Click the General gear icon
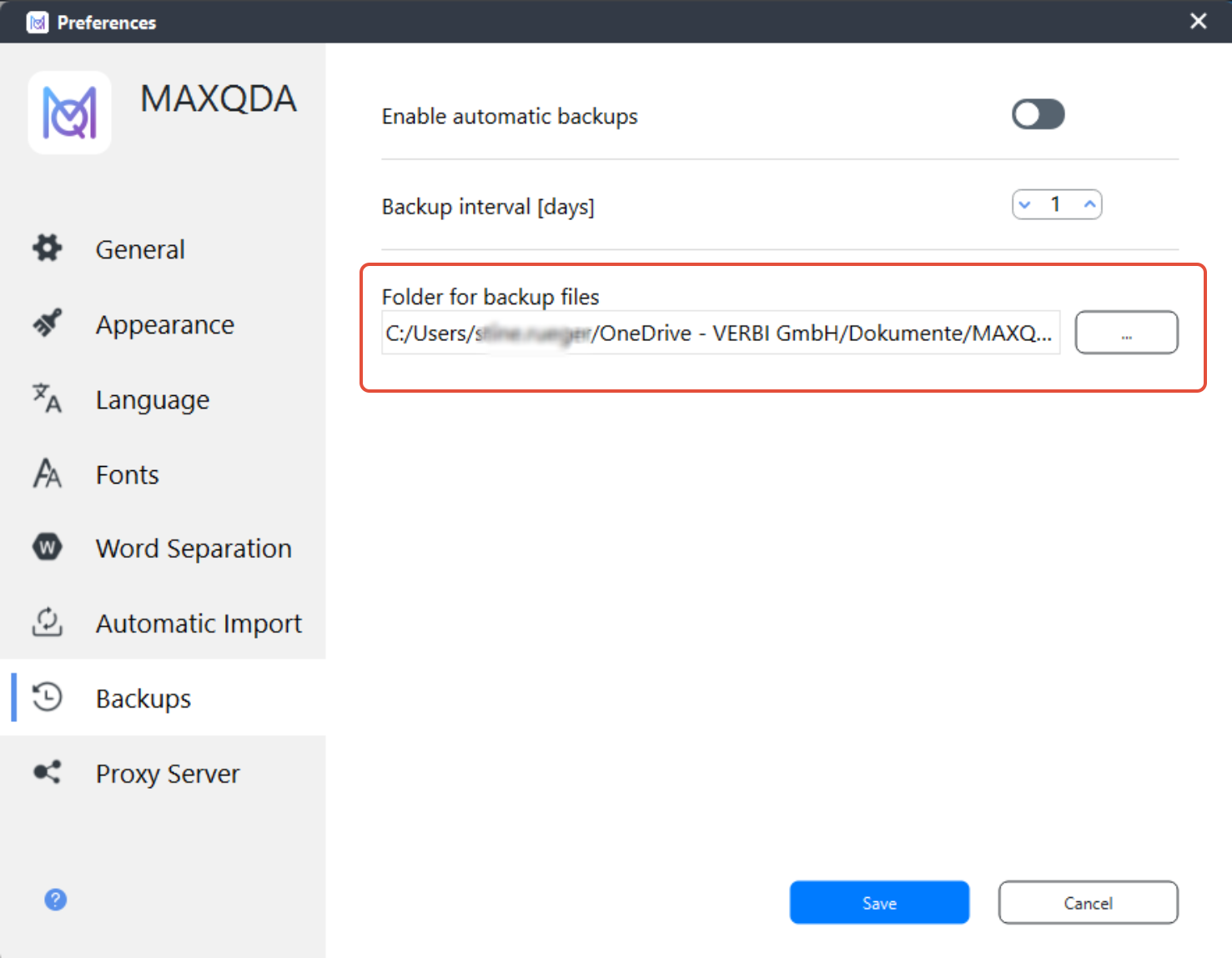This screenshot has width=1232, height=958. 48,248
